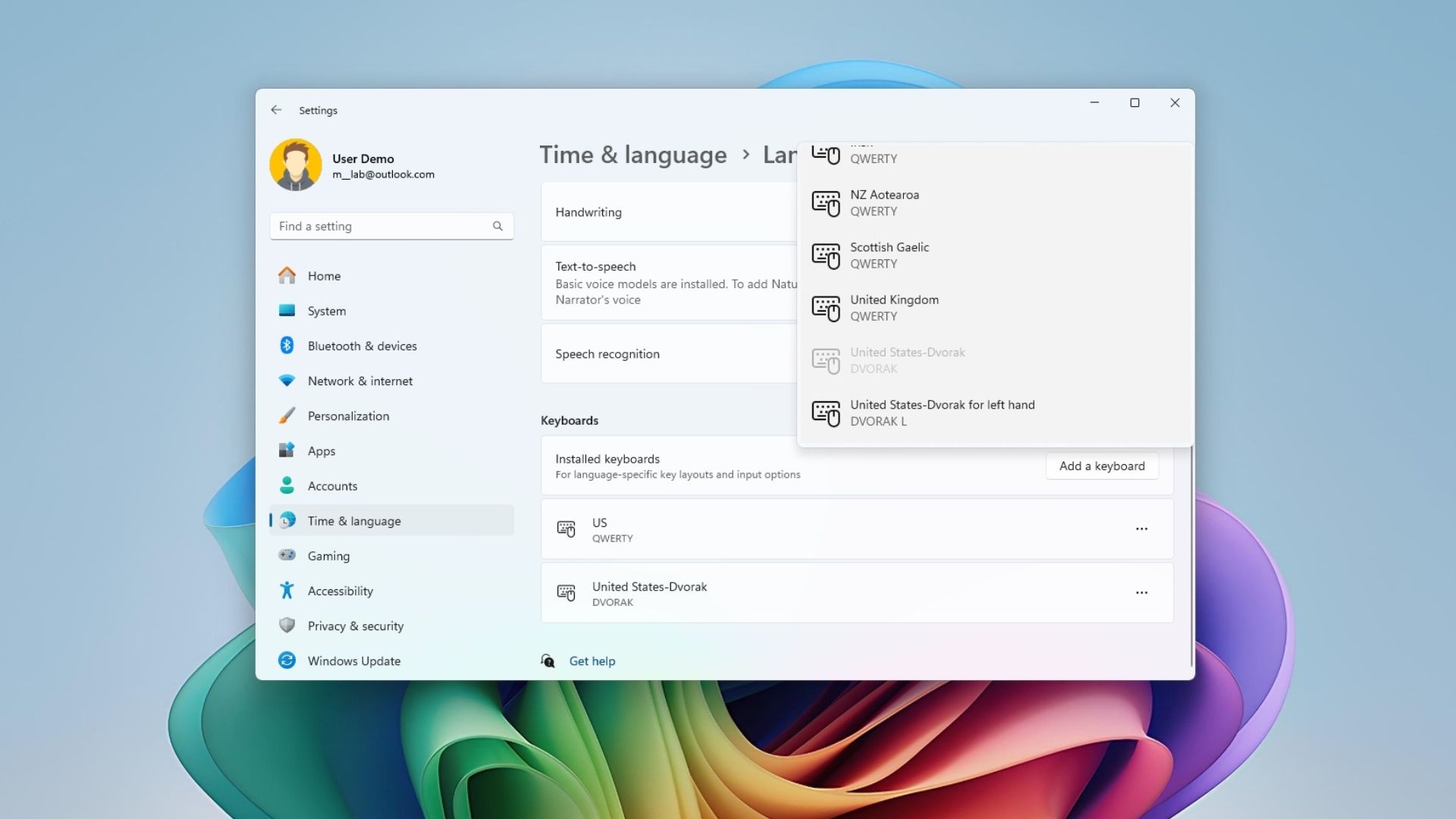The image size is (1456, 819).
Task: Open more options for United States-Dvorak keyboard
Action: click(1141, 592)
